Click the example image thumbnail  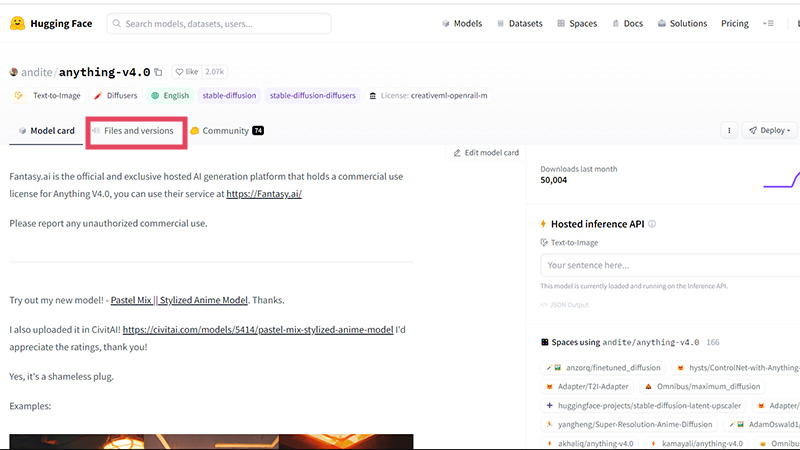pos(211,442)
